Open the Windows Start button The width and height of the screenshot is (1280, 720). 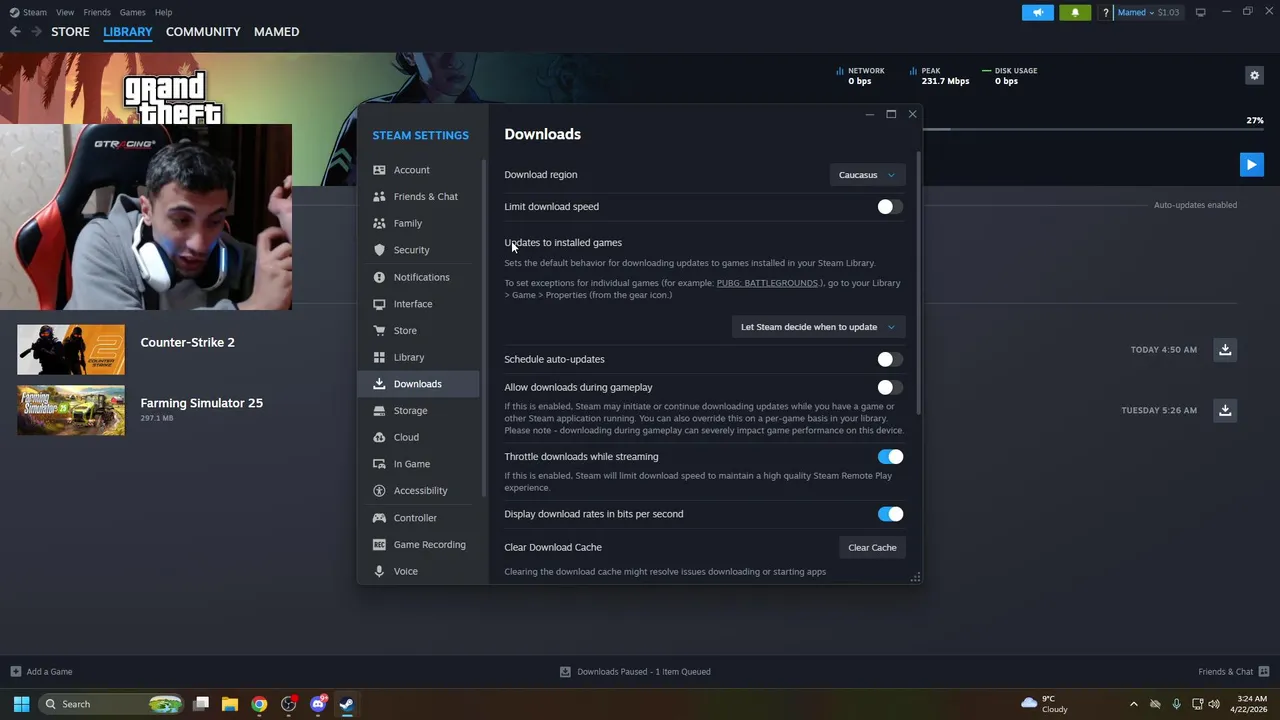[x=21, y=704]
